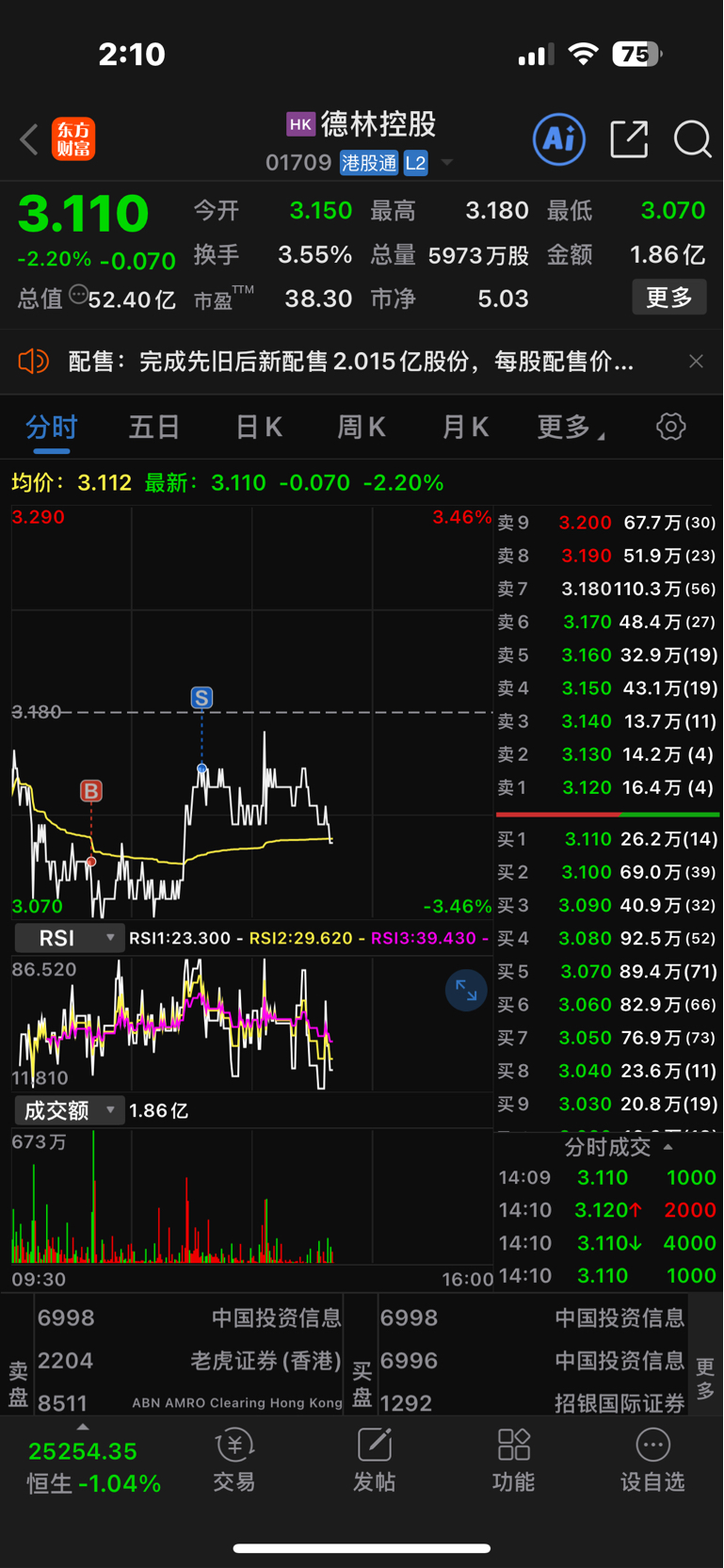
Task: Select 卖9 price 3.200 row
Action: point(607,522)
